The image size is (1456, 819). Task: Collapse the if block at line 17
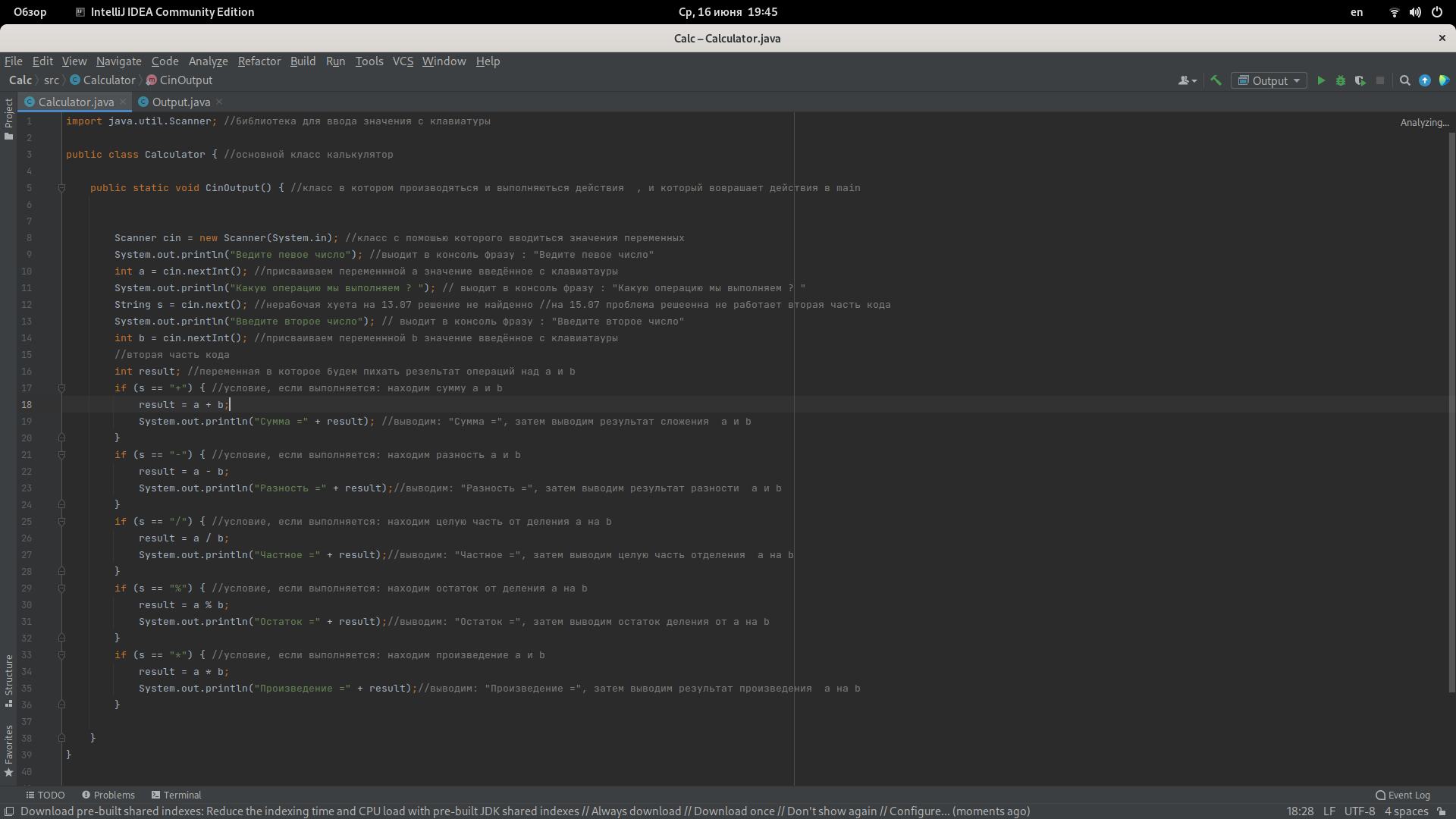coord(62,388)
